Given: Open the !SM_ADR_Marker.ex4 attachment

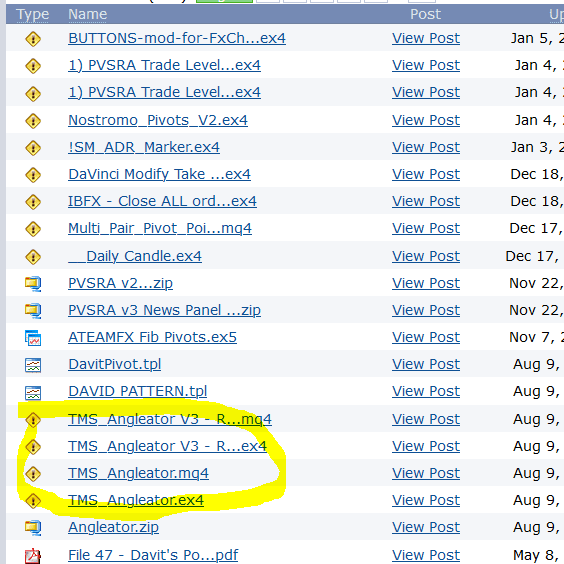Looking at the screenshot, I should click(x=144, y=147).
